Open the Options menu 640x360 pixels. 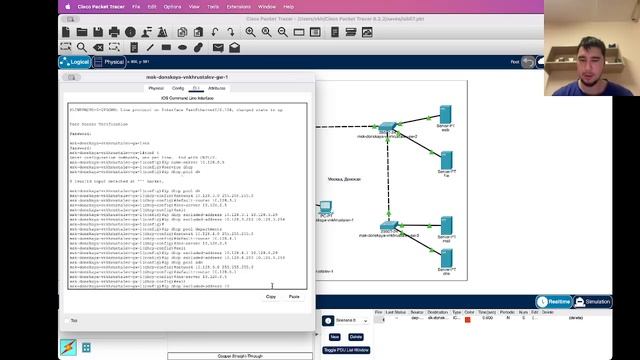click(x=172, y=7)
